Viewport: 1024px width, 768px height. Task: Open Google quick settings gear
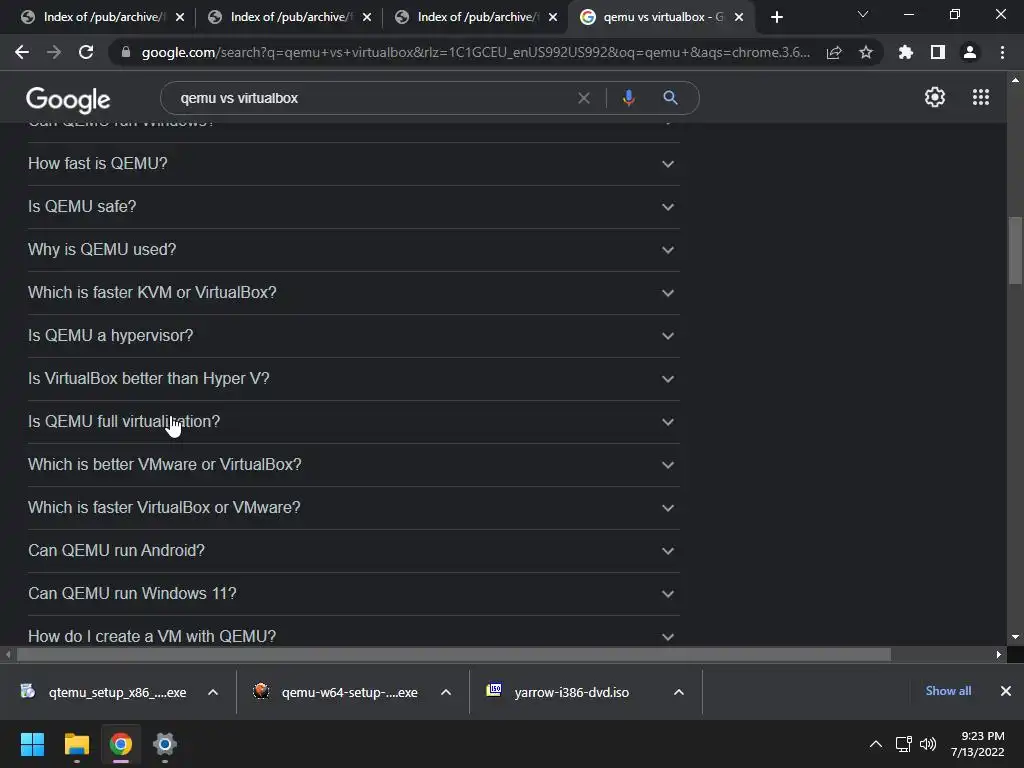(x=935, y=97)
